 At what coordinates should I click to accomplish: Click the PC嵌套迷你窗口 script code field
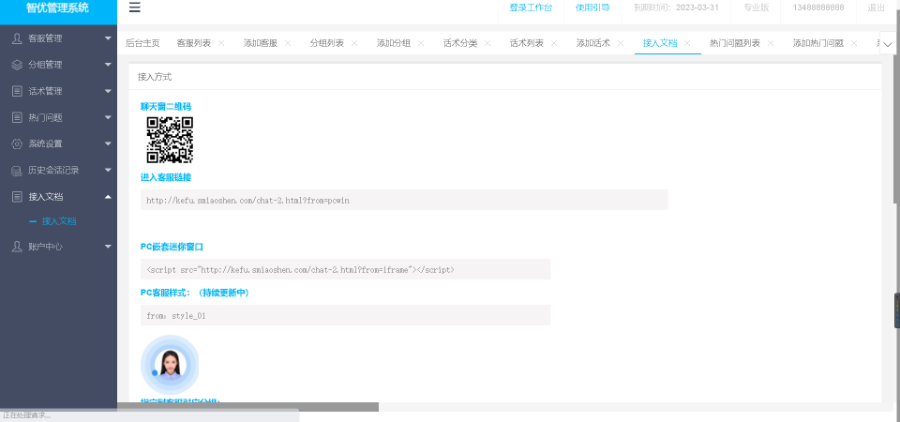[x=346, y=269]
